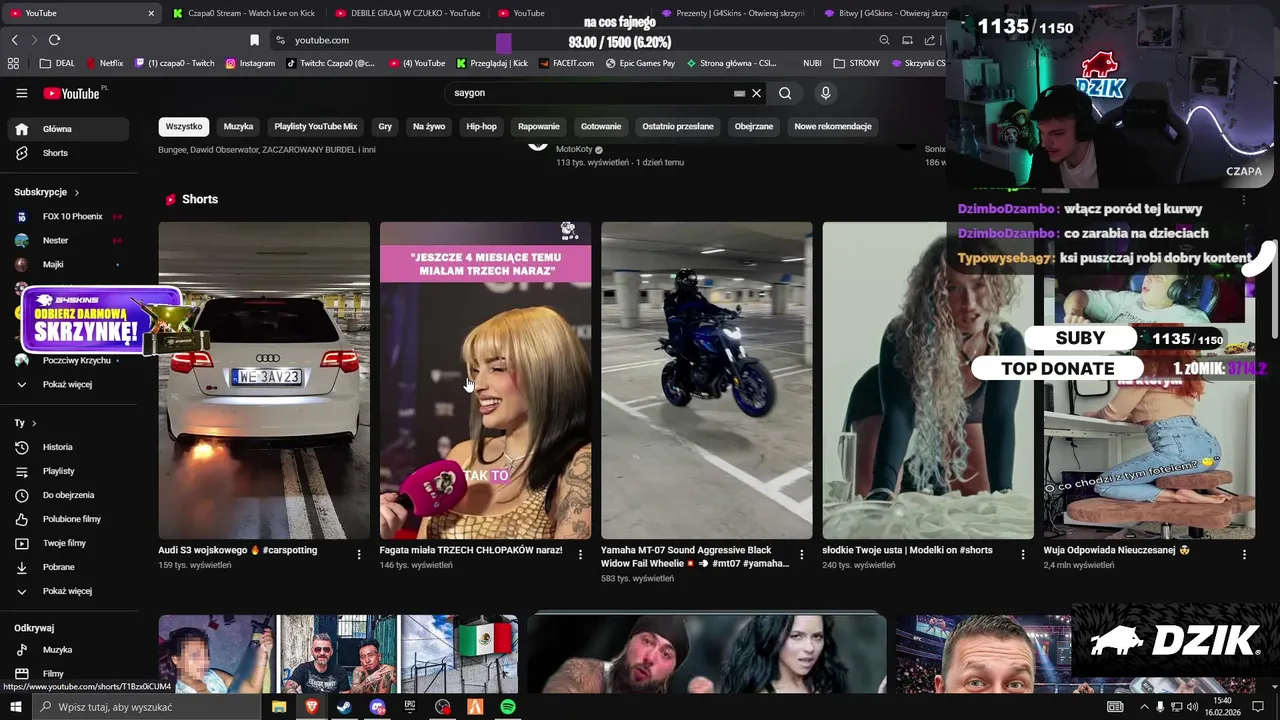Click the YouTube logo
1280x720 pixels.
pos(74,93)
